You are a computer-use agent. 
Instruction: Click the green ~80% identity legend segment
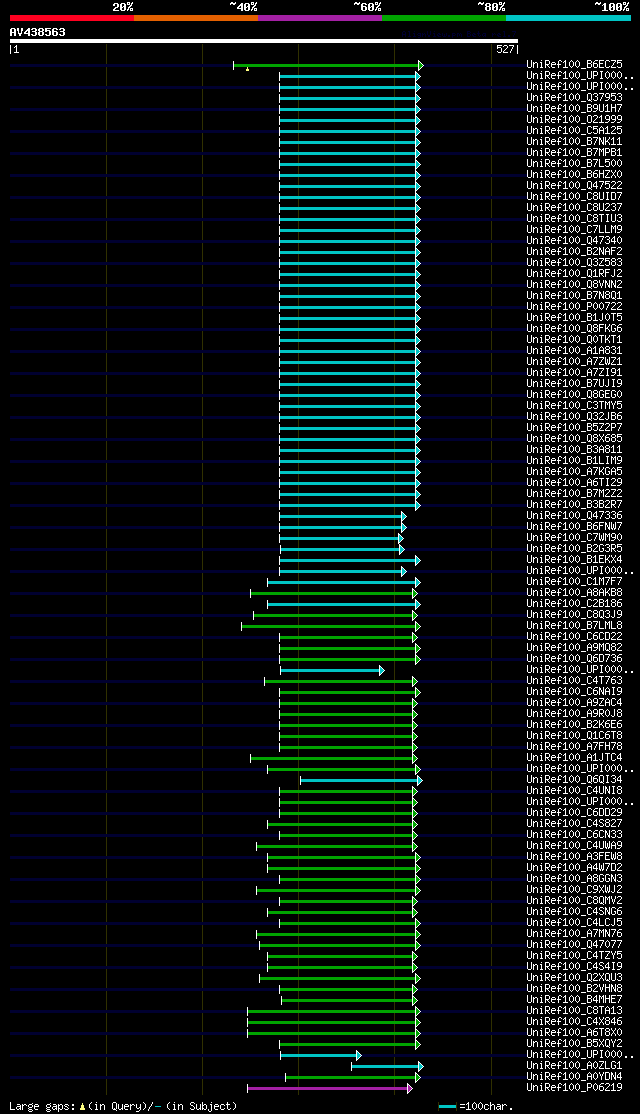point(444,17)
